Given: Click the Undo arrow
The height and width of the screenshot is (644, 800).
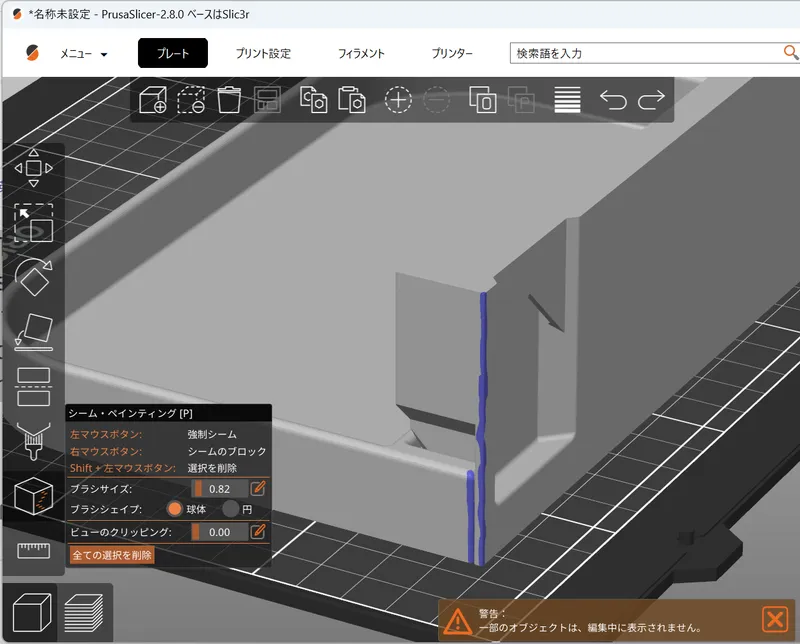Looking at the screenshot, I should (x=613, y=100).
